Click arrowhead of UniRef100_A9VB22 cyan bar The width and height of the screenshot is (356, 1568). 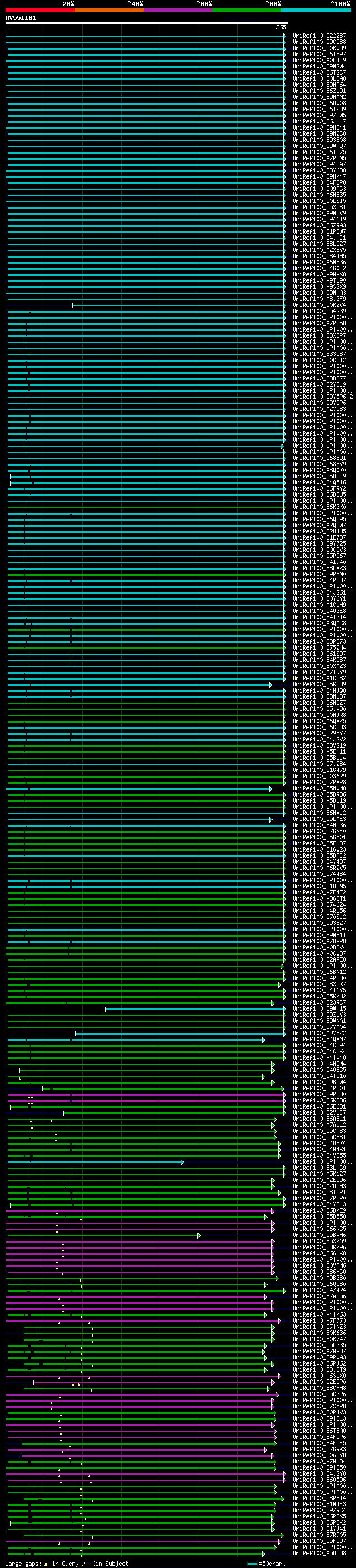[x=284, y=1033]
